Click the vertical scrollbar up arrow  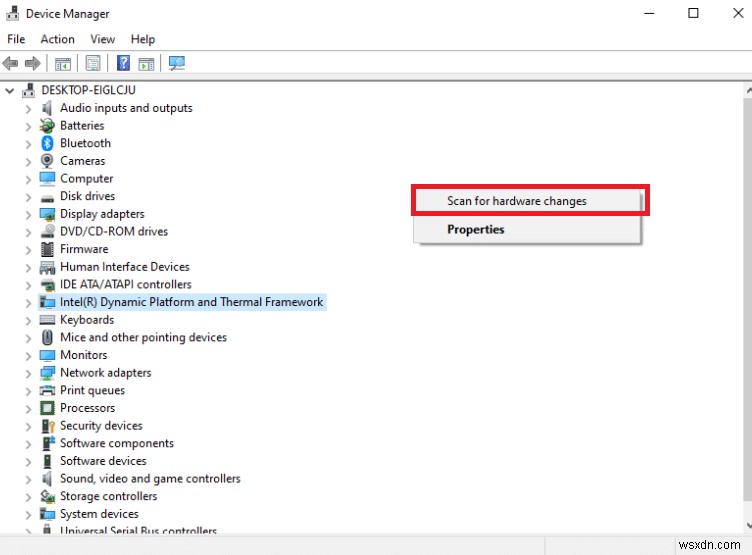coord(748,90)
